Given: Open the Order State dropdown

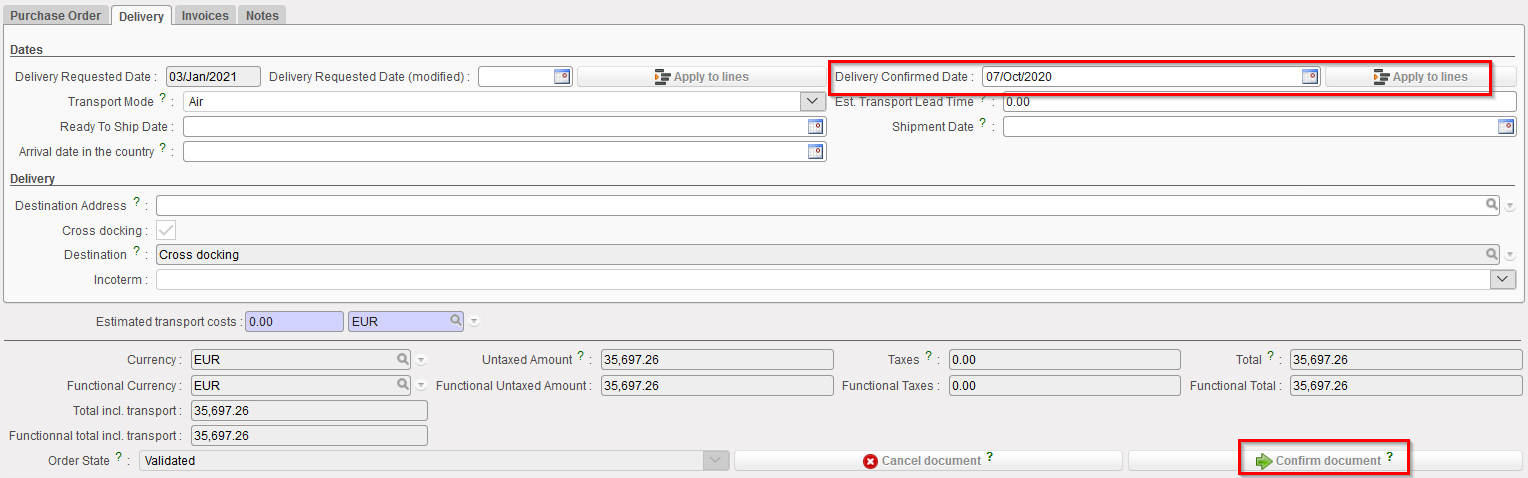Looking at the screenshot, I should pyautogui.click(x=714, y=461).
